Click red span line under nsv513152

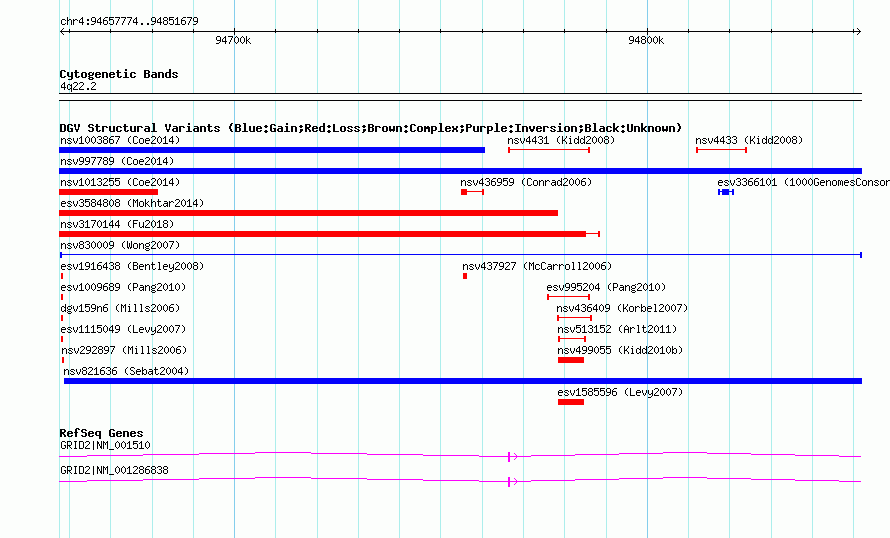572,339
